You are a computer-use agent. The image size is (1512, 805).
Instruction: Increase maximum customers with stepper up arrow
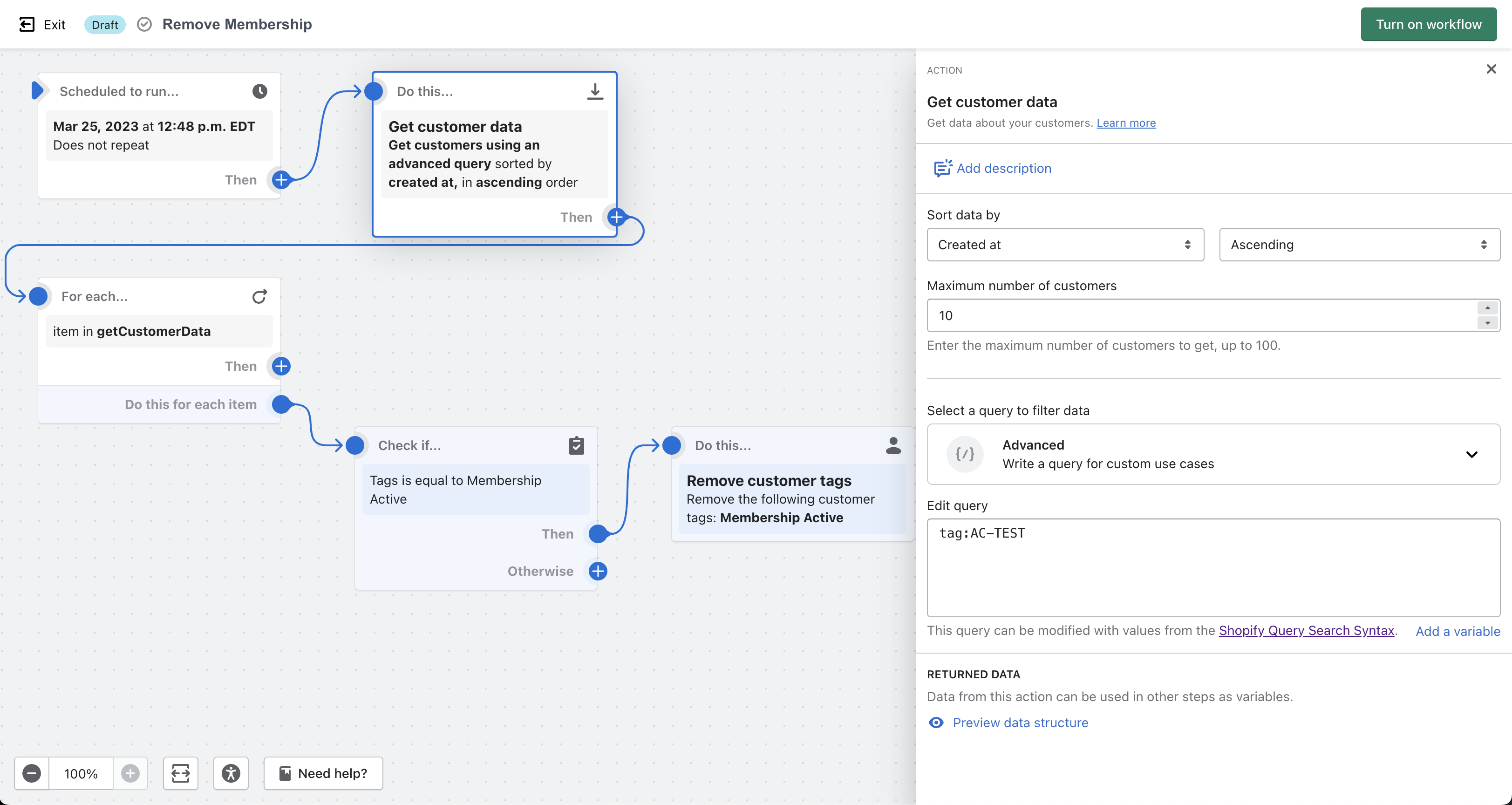click(x=1487, y=308)
